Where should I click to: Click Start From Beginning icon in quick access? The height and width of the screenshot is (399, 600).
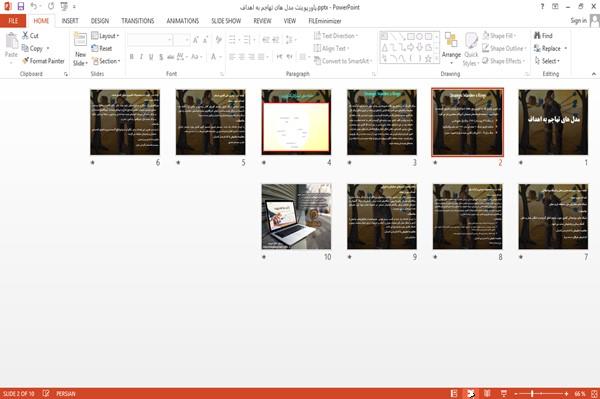(x=64, y=7)
